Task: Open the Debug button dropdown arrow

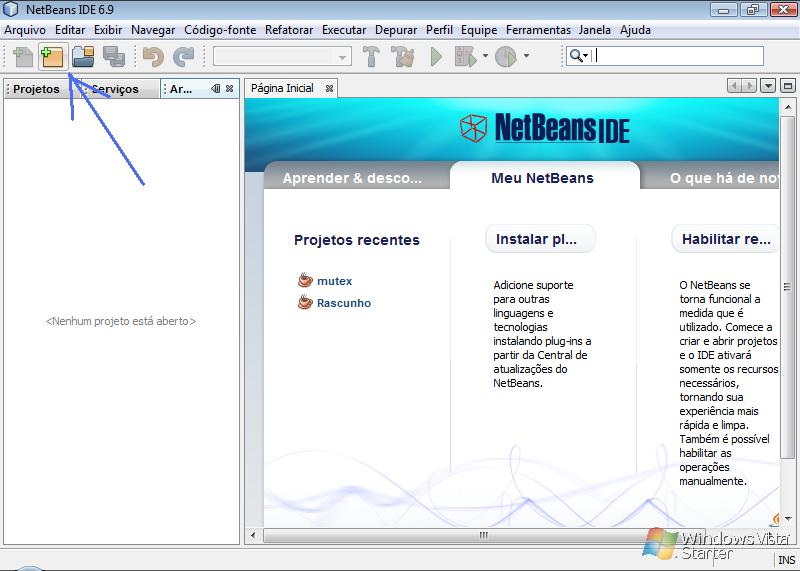Action: [485, 56]
